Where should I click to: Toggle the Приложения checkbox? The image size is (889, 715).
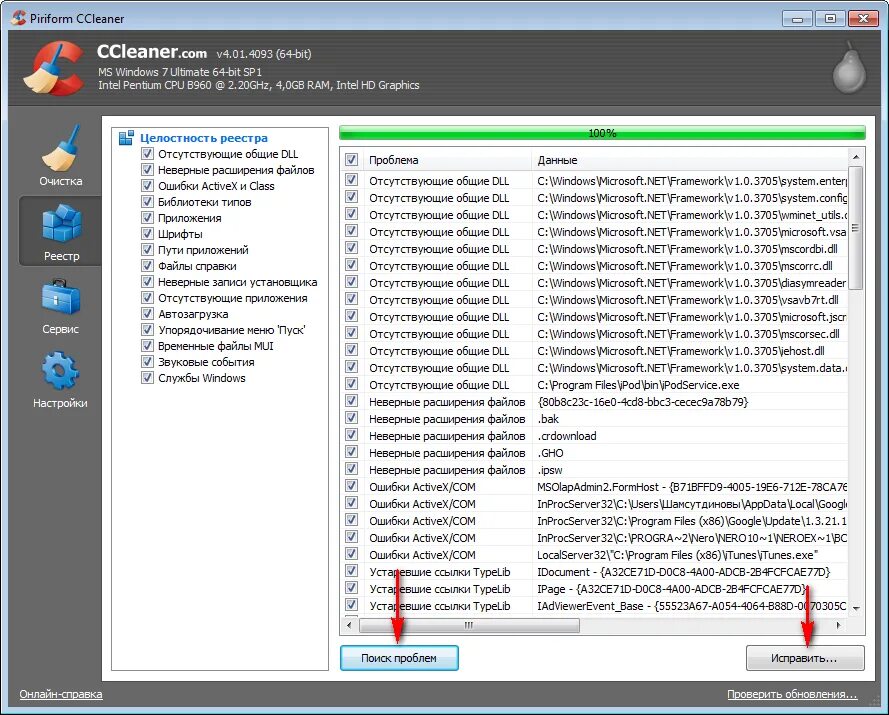coord(147,218)
